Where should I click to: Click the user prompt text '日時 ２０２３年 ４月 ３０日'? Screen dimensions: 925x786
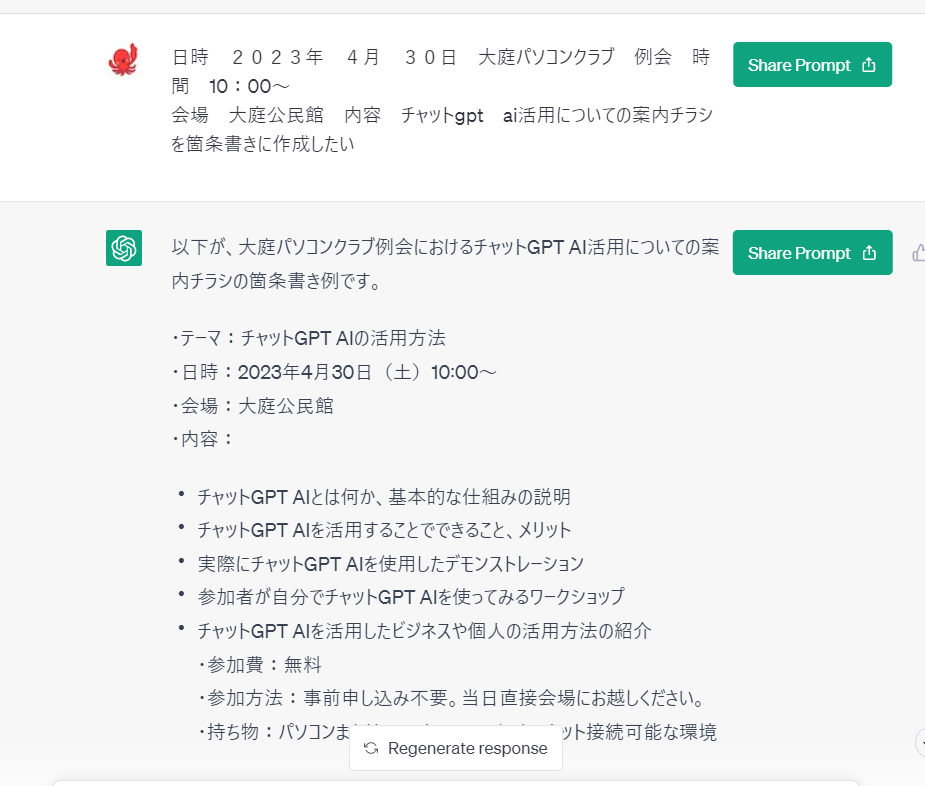coord(314,57)
